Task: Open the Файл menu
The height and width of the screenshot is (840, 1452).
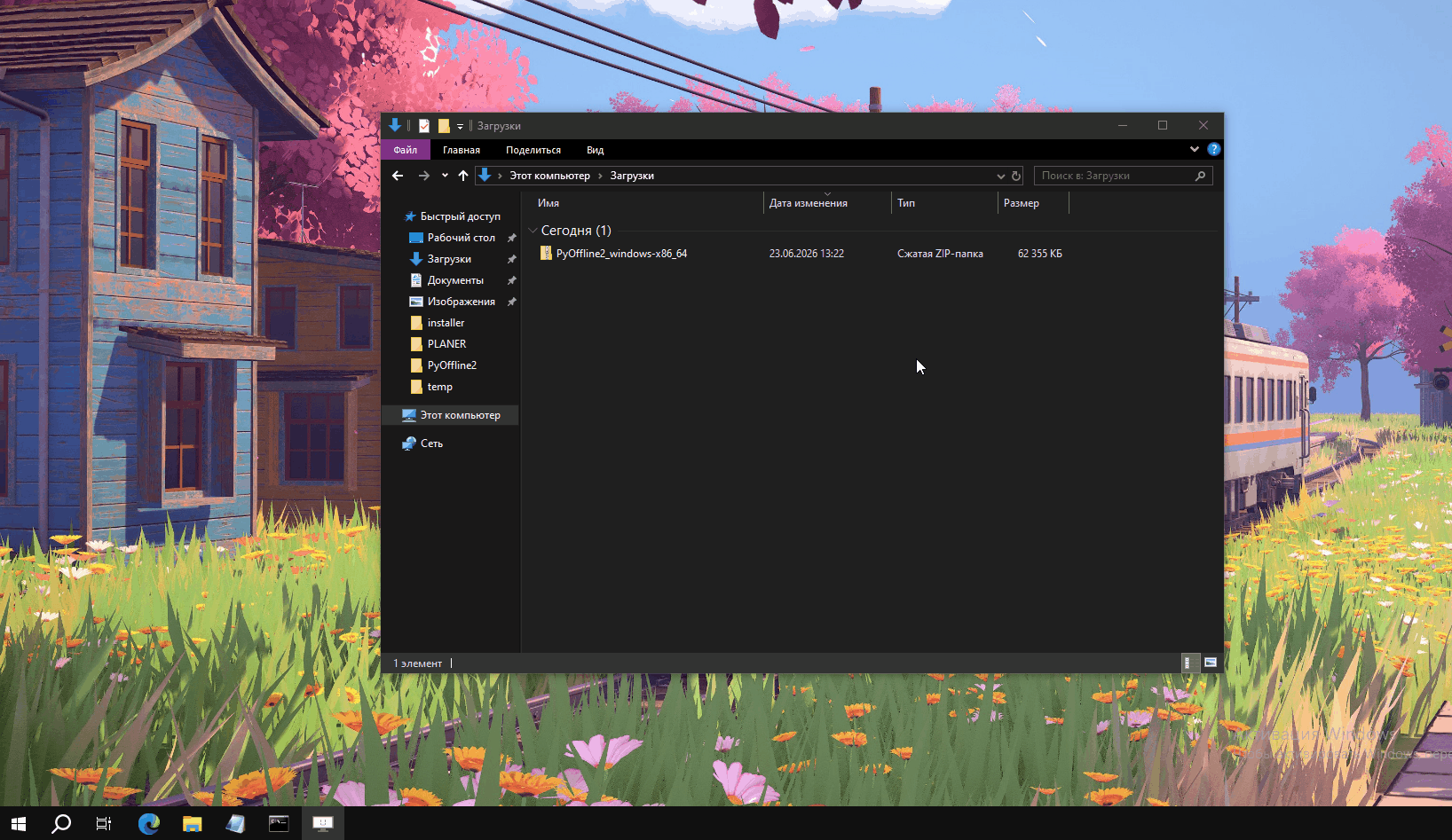Action: (x=406, y=150)
